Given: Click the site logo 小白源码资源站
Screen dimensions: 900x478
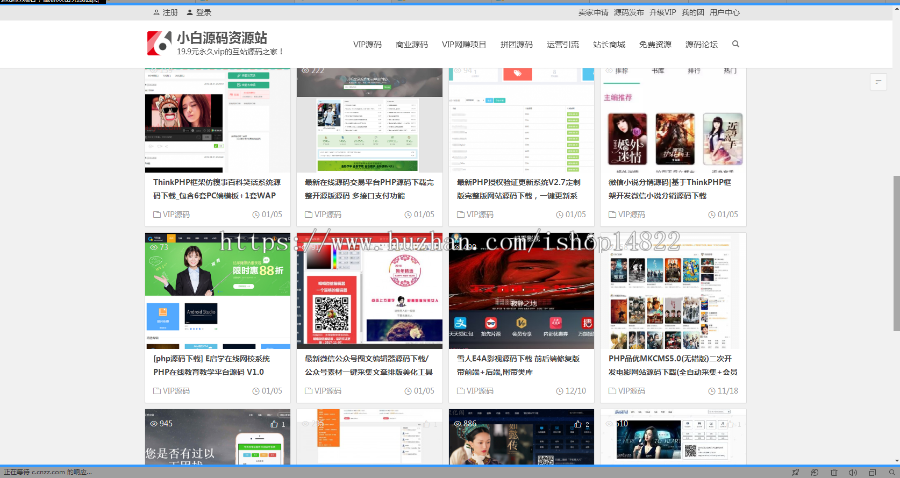Looking at the screenshot, I should pos(215,43).
